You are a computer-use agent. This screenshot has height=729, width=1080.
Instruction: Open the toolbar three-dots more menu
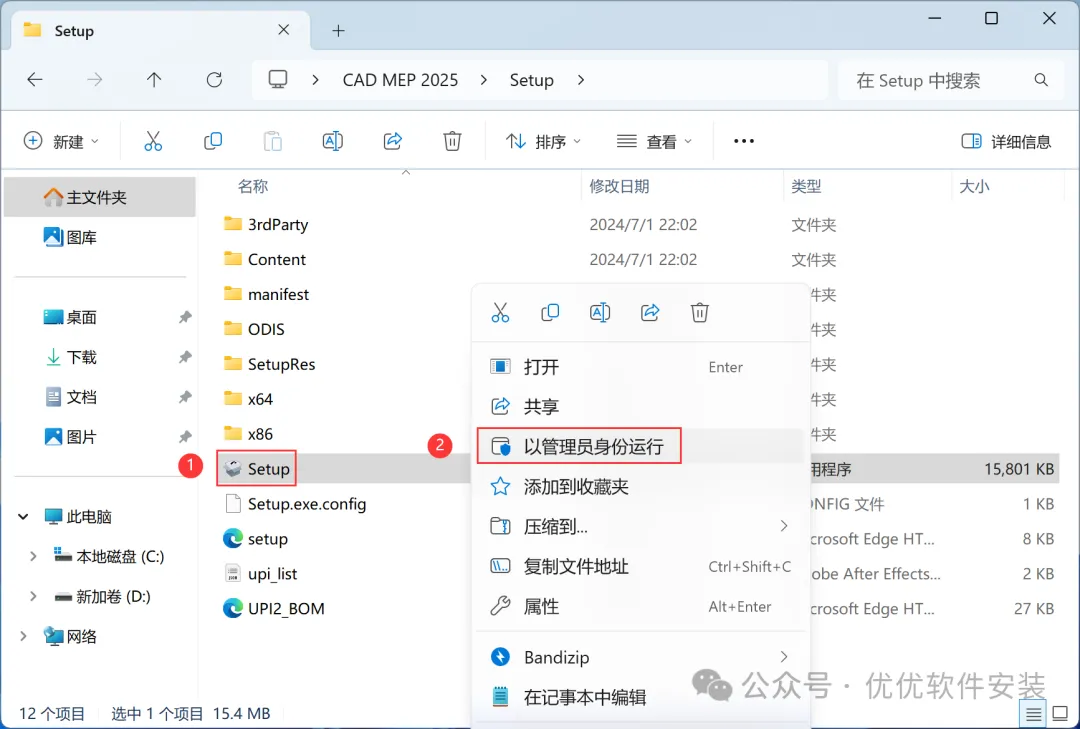tap(744, 141)
